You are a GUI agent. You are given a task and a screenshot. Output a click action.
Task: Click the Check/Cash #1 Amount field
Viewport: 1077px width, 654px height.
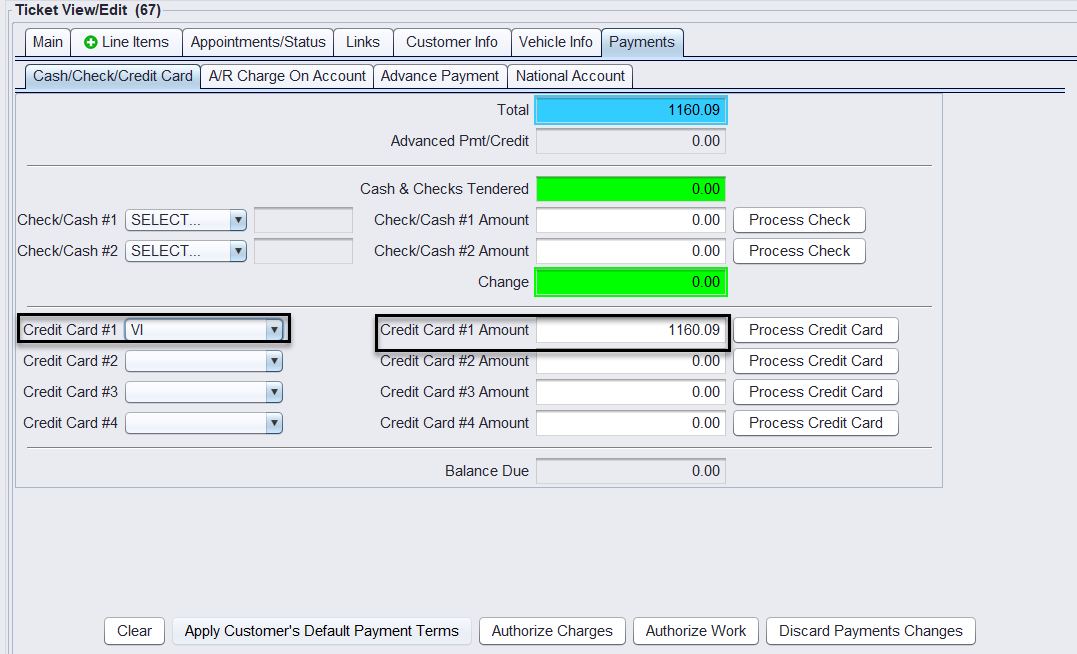[x=630, y=220]
